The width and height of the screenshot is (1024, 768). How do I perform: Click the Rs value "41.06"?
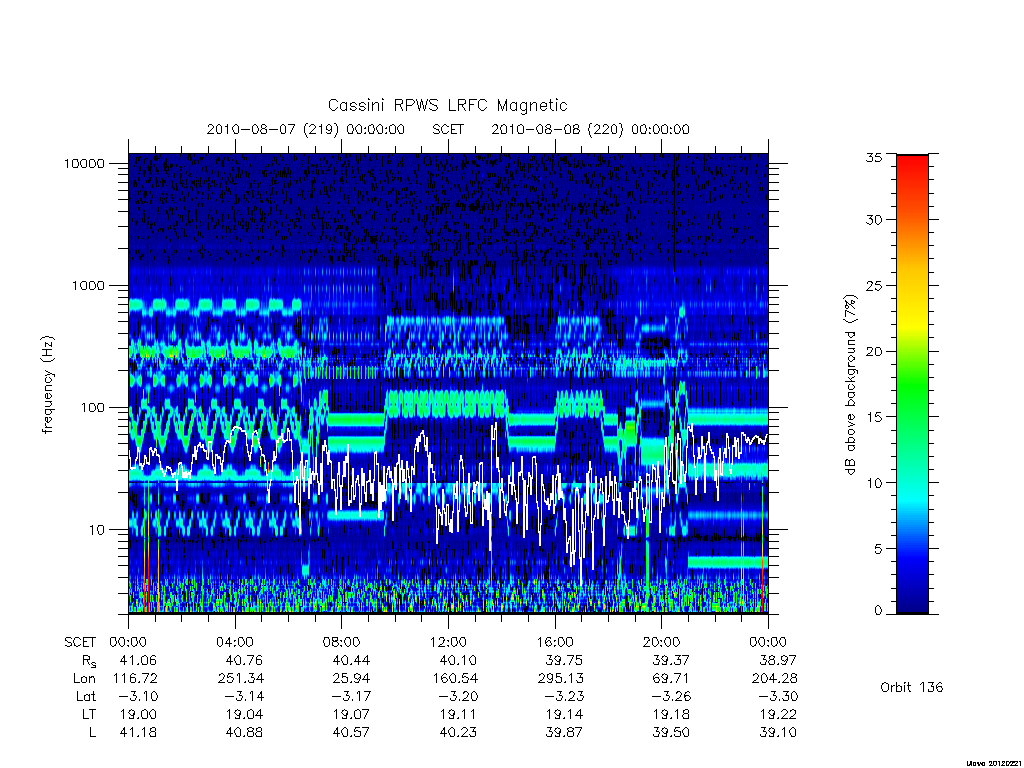click(x=138, y=660)
